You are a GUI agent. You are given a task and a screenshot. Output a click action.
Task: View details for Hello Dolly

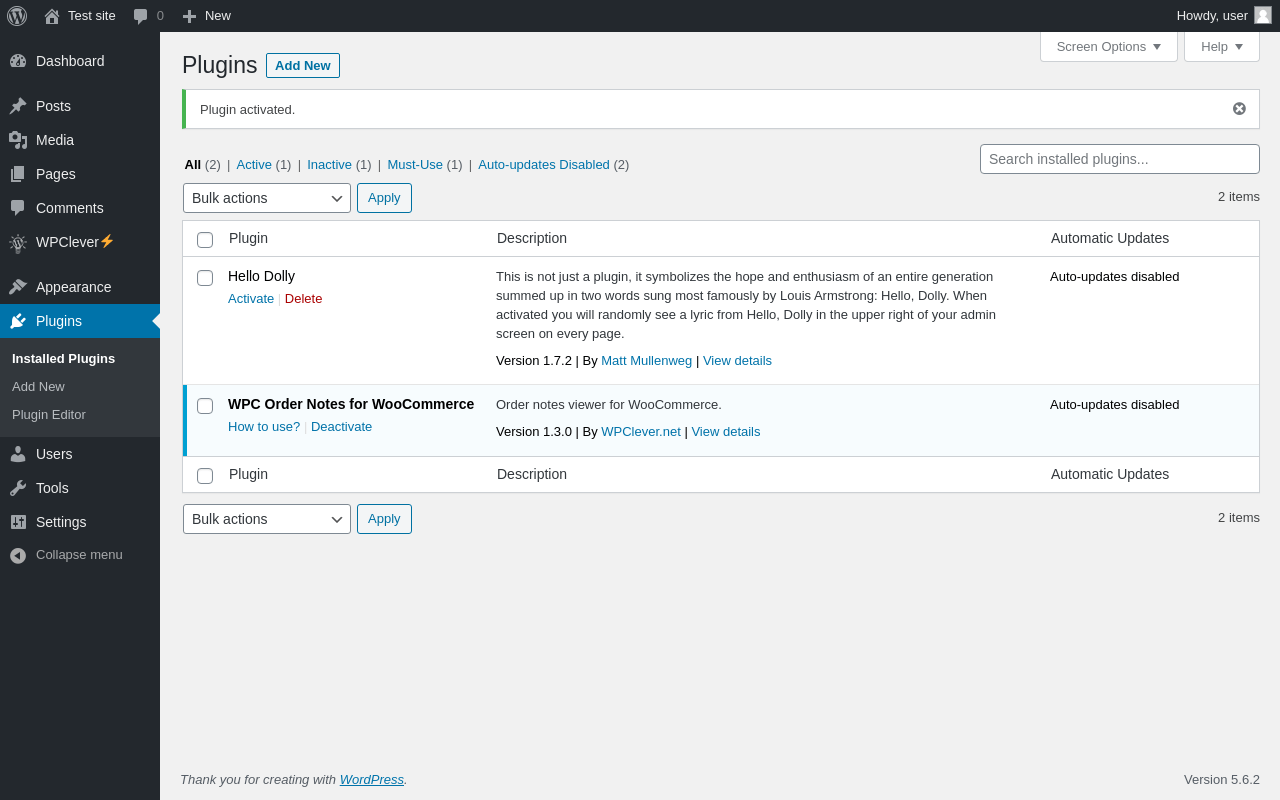(737, 361)
